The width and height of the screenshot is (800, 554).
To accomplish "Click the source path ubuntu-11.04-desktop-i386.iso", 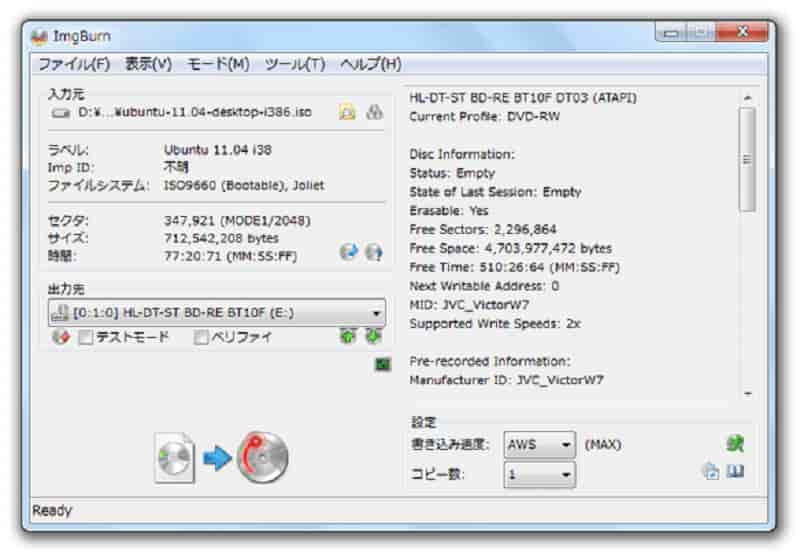I will 194,112.
